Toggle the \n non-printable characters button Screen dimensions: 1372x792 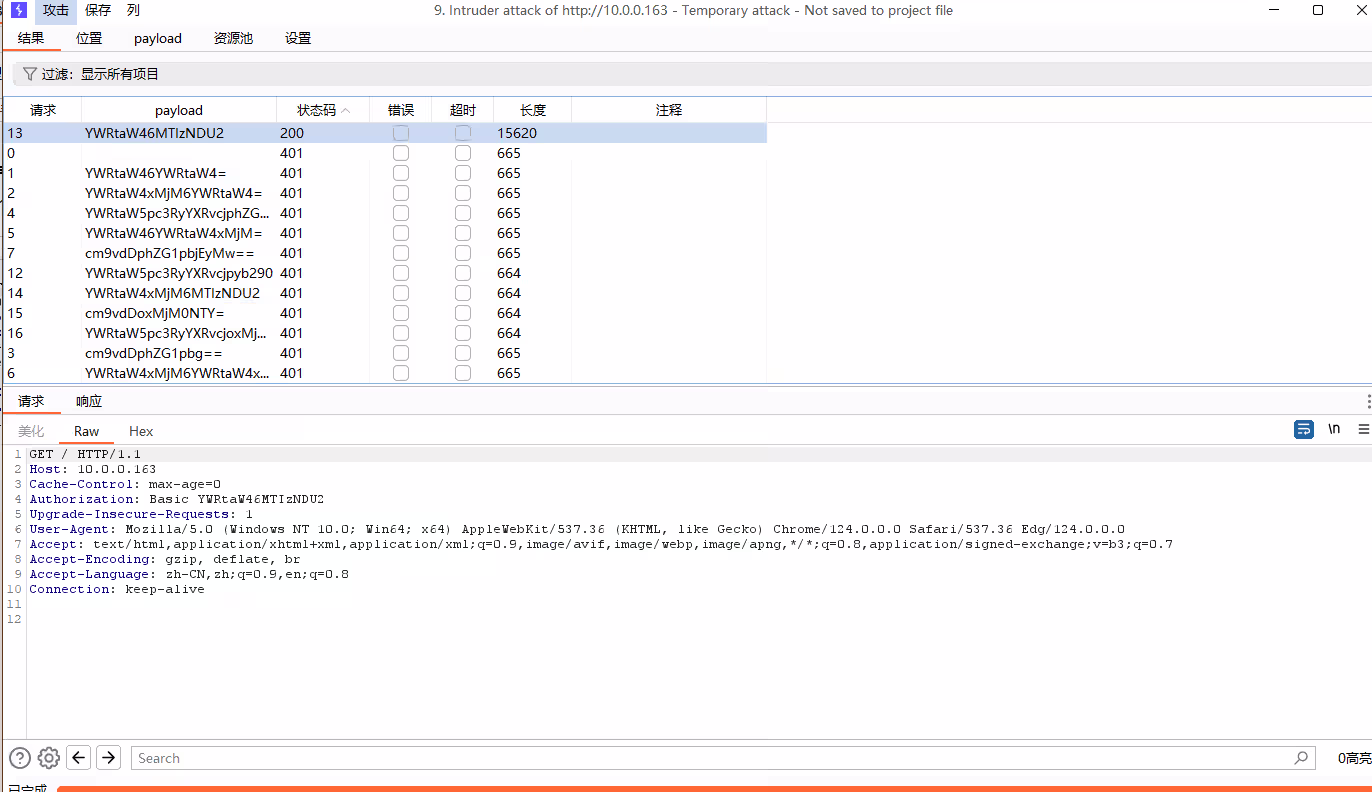(1334, 429)
